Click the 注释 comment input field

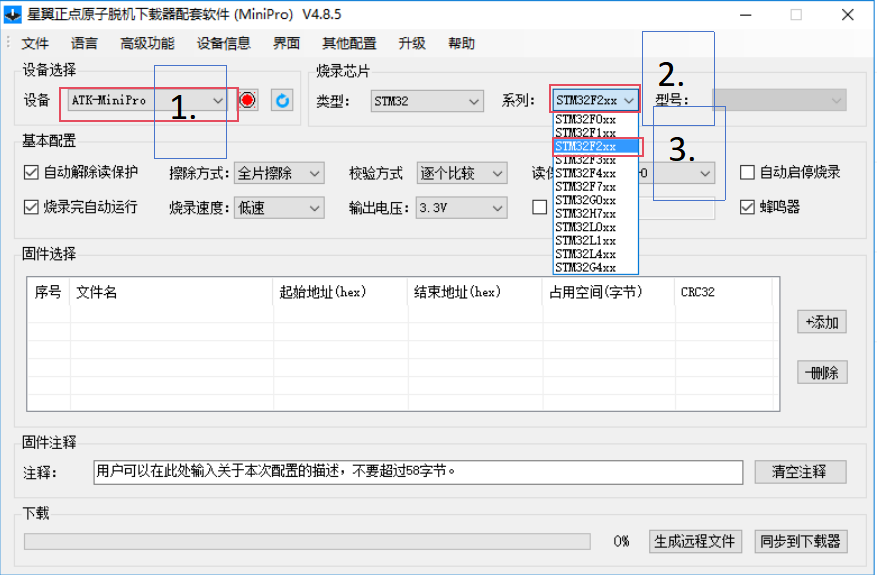click(x=418, y=471)
